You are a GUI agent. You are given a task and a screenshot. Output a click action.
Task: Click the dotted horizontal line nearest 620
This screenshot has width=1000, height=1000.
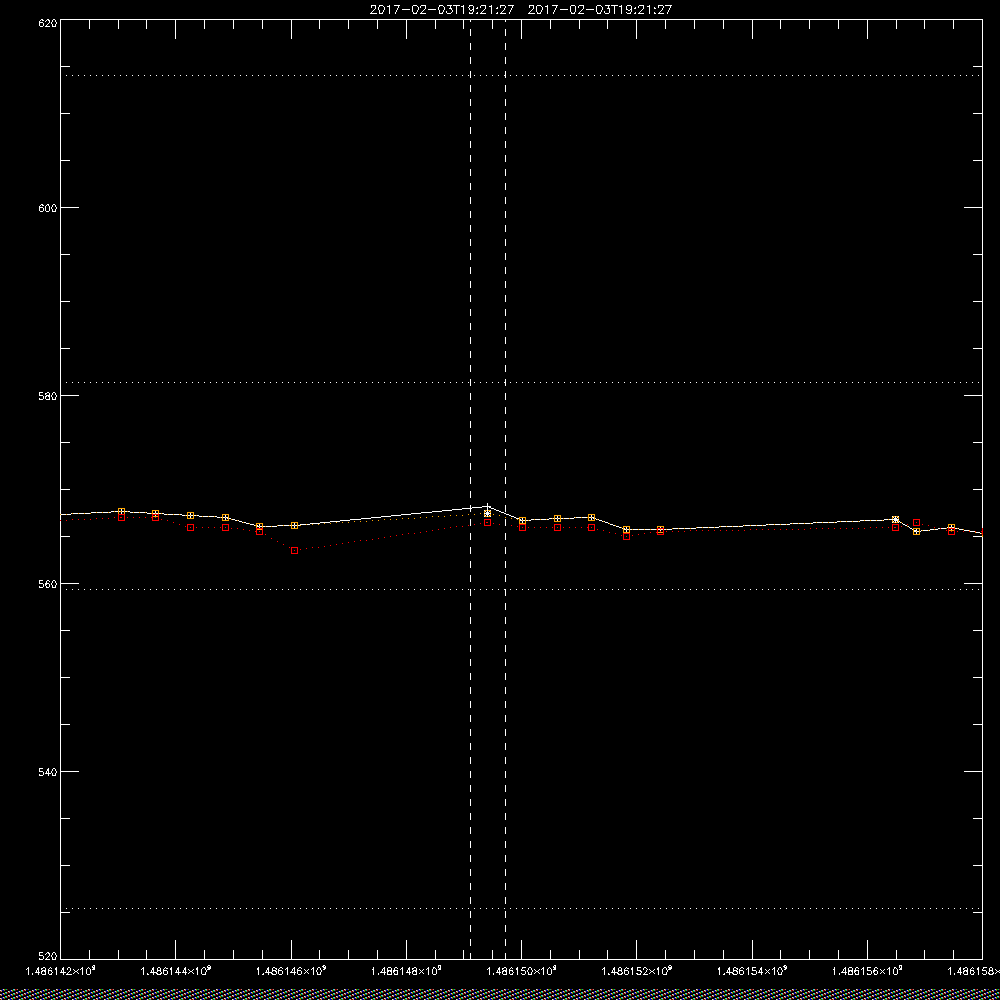pos(521,75)
